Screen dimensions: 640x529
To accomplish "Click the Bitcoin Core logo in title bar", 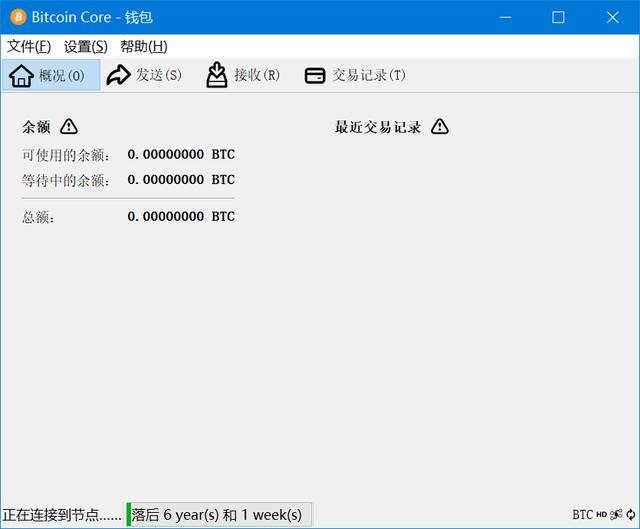I will 18,17.
